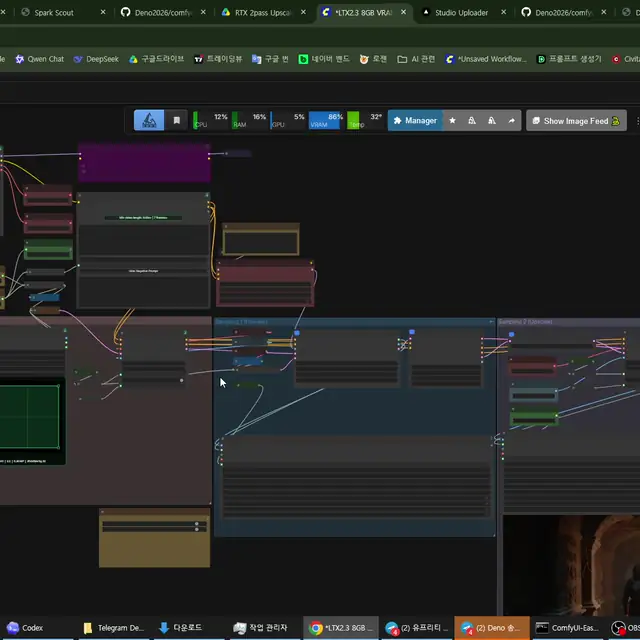
Task: Open 작업 관리자 from the taskbar
Action: click(x=260, y=628)
